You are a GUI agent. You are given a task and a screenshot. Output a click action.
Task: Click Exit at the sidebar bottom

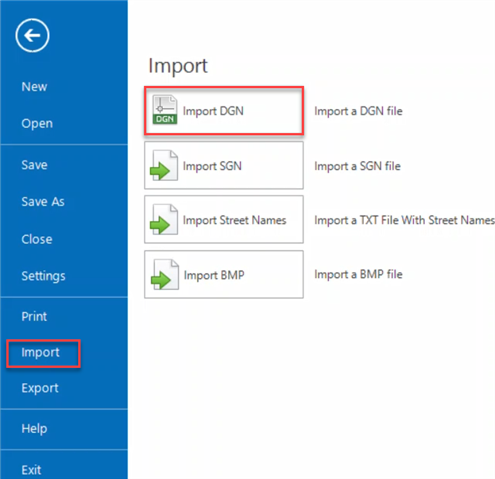click(x=31, y=470)
